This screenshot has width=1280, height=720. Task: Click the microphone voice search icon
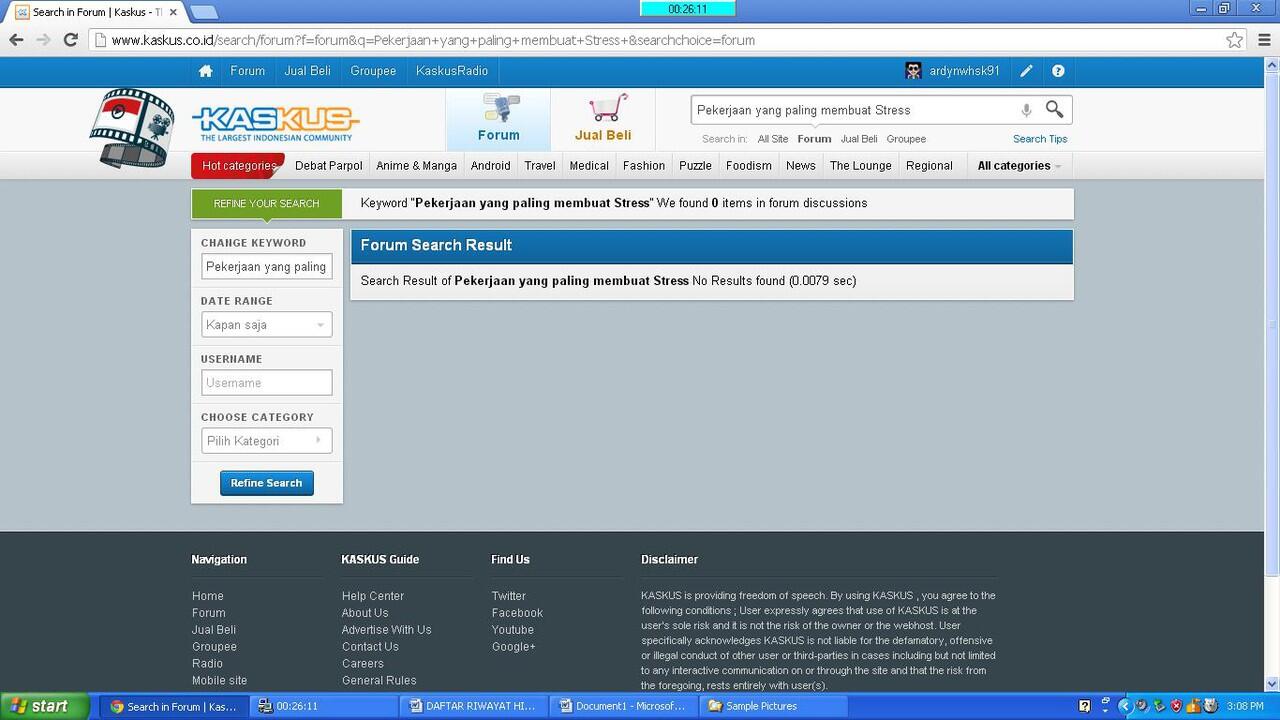(1026, 110)
